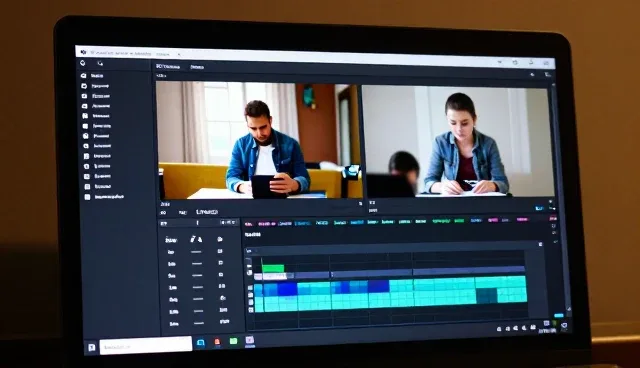Select the right preview showing the woman writing
Image resolution: width=640 pixels, height=368 pixels.
point(457,141)
